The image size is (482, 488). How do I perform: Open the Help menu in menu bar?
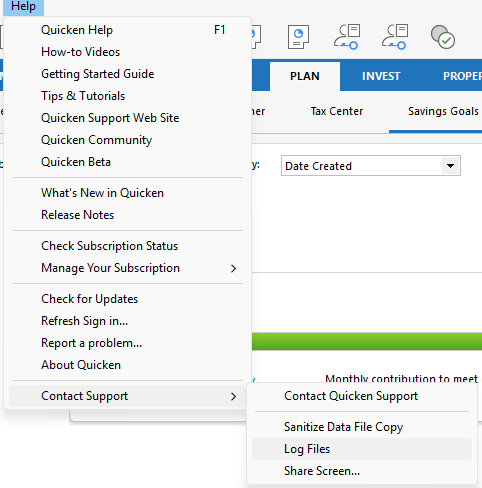tap(23, 7)
